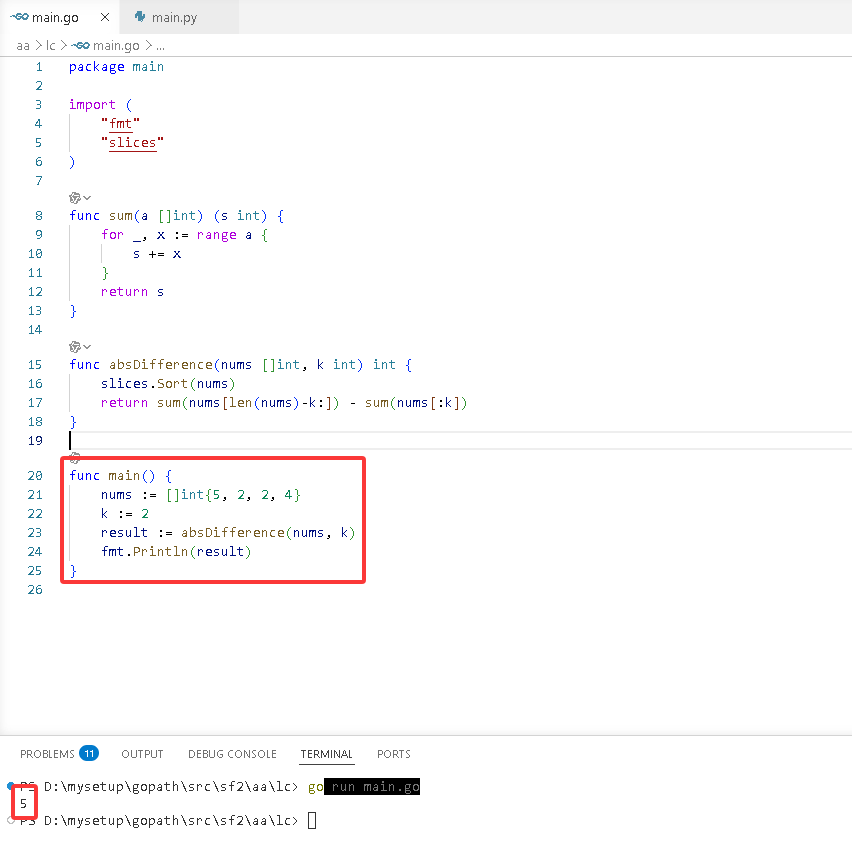Click the return statement on line 17
Screen dimensions: 852x845
(x=284, y=403)
